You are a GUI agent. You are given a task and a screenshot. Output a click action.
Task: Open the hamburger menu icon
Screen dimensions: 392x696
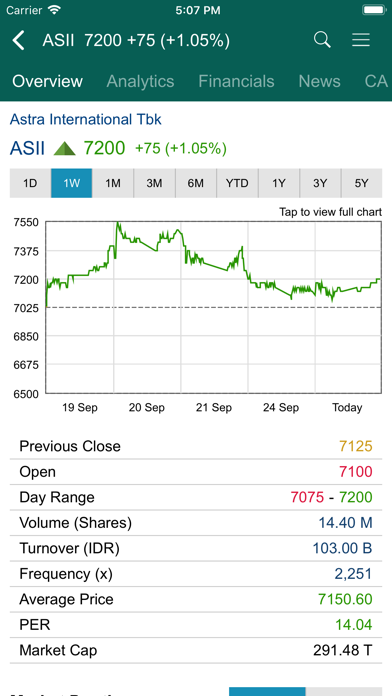(361, 40)
